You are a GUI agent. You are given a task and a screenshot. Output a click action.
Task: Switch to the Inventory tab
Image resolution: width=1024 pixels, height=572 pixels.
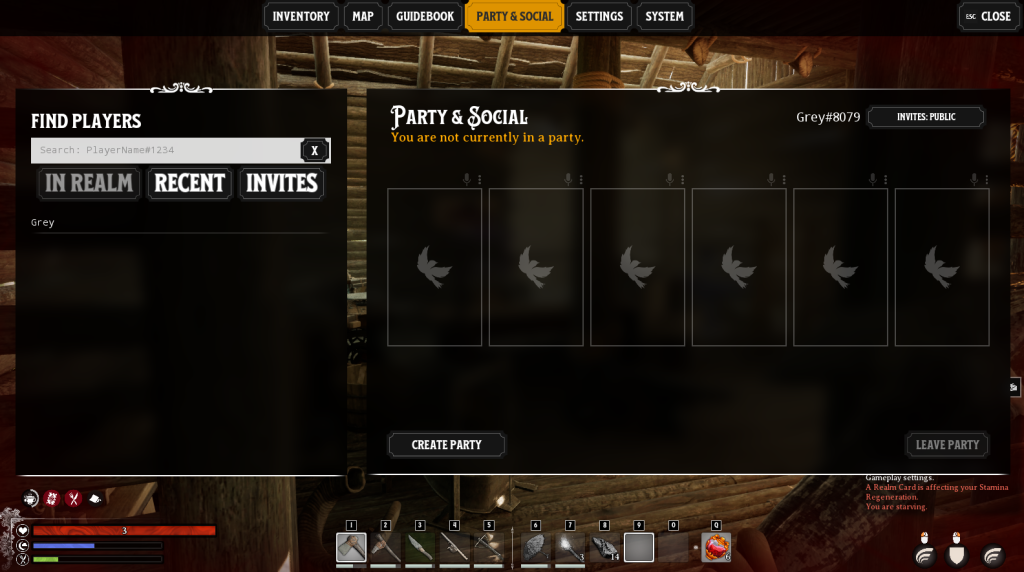pyautogui.click(x=301, y=16)
